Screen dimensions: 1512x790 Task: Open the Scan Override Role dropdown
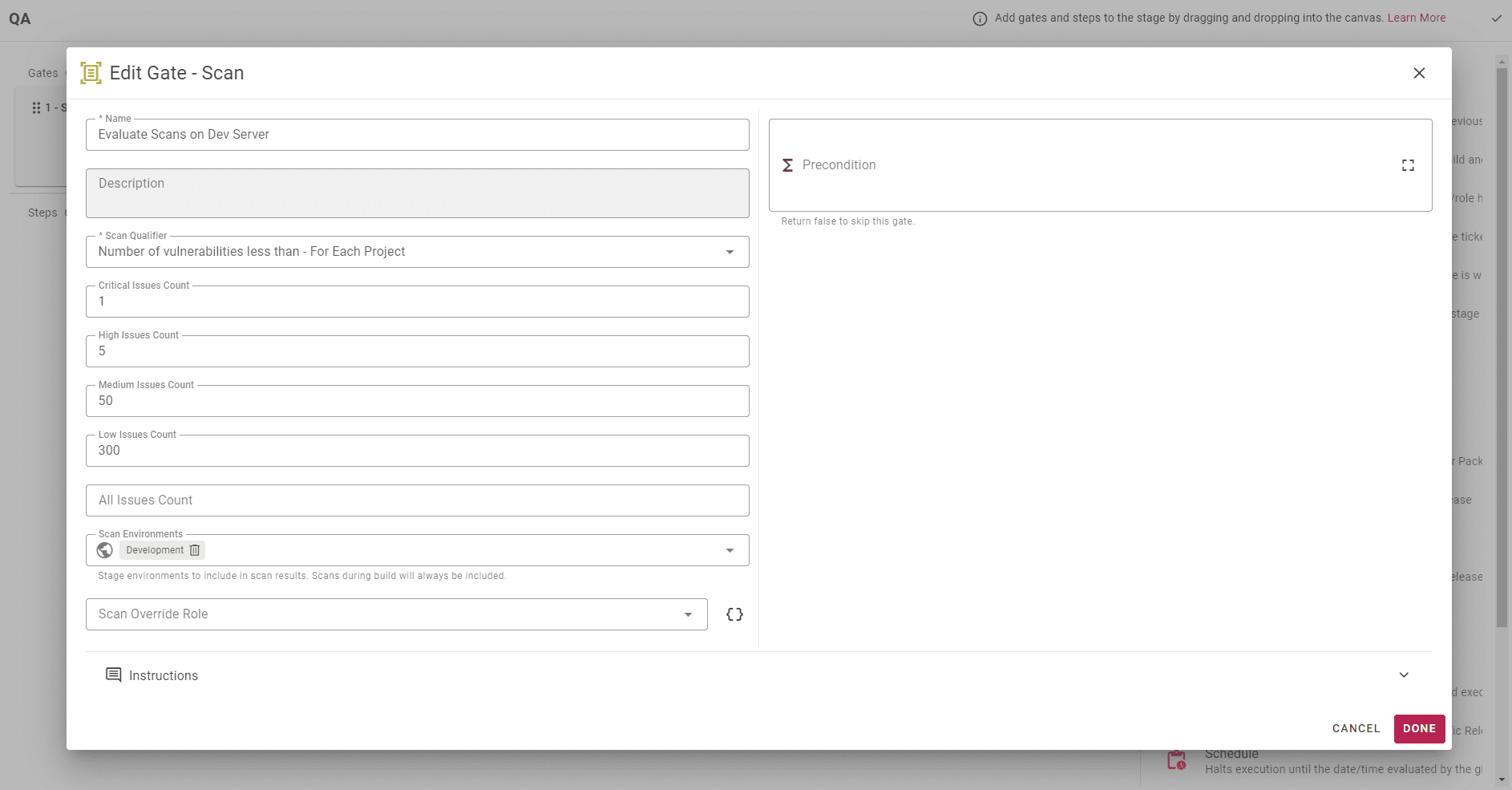tap(688, 614)
